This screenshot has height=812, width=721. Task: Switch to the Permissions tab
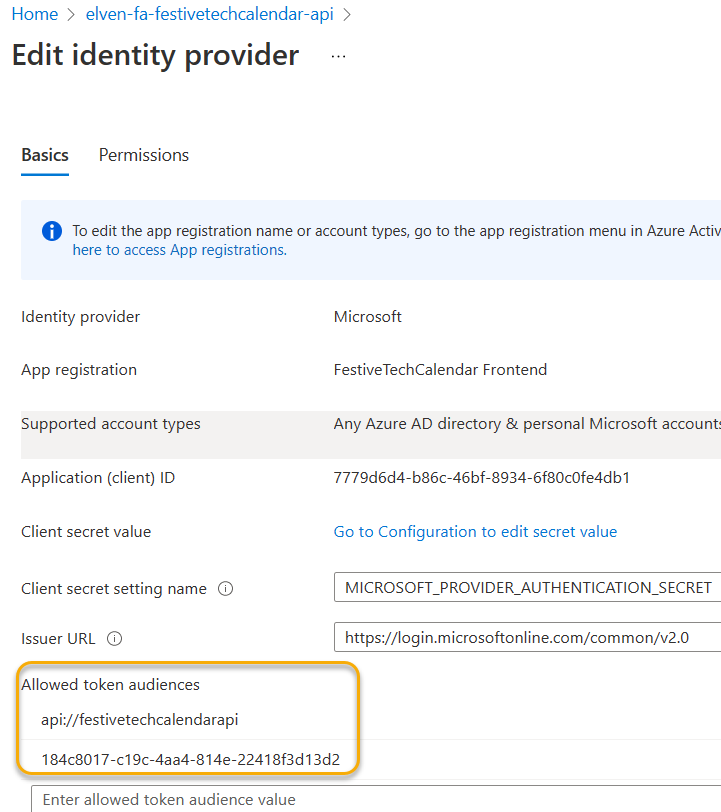[144, 155]
